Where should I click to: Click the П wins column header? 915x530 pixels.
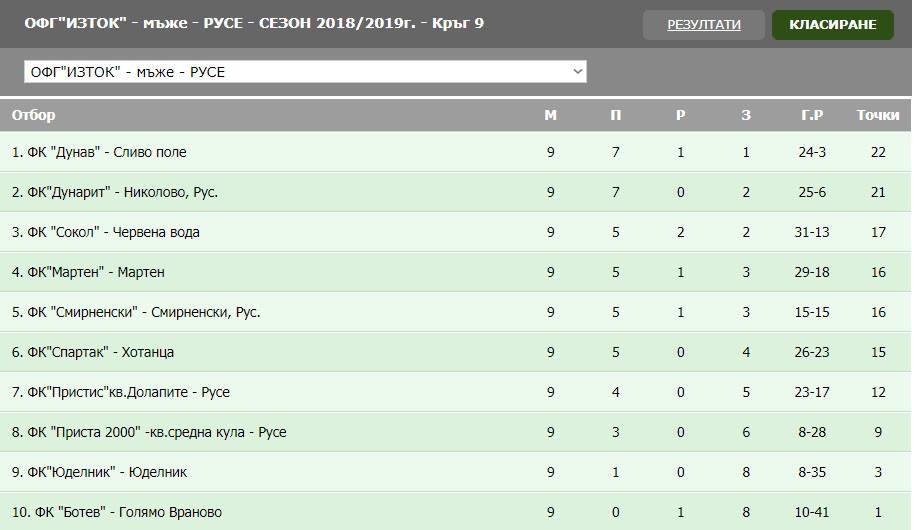(x=616, y=115)
